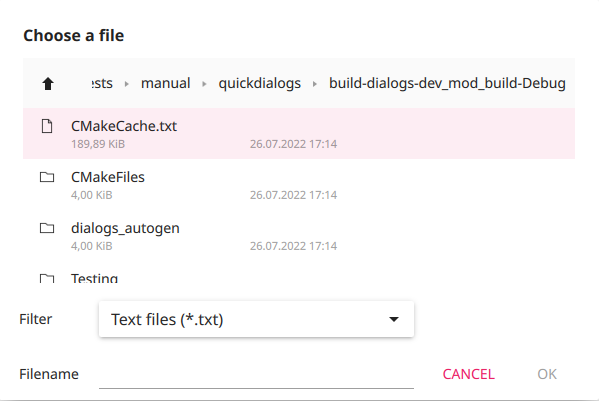Viewport: 599px width, 401px height.
Task: Click the OK button
Action: coord(547,374)
